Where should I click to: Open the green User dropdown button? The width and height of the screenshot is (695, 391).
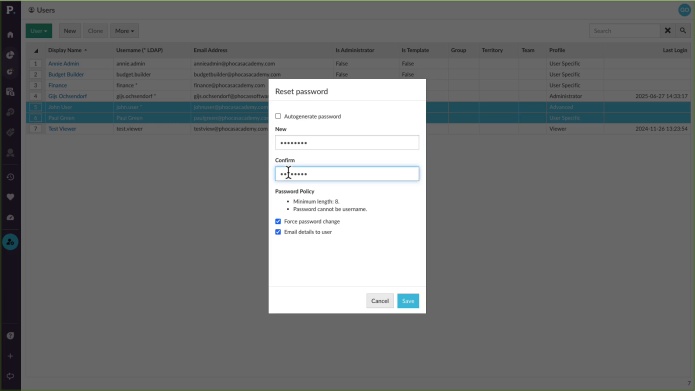(39, 31)
